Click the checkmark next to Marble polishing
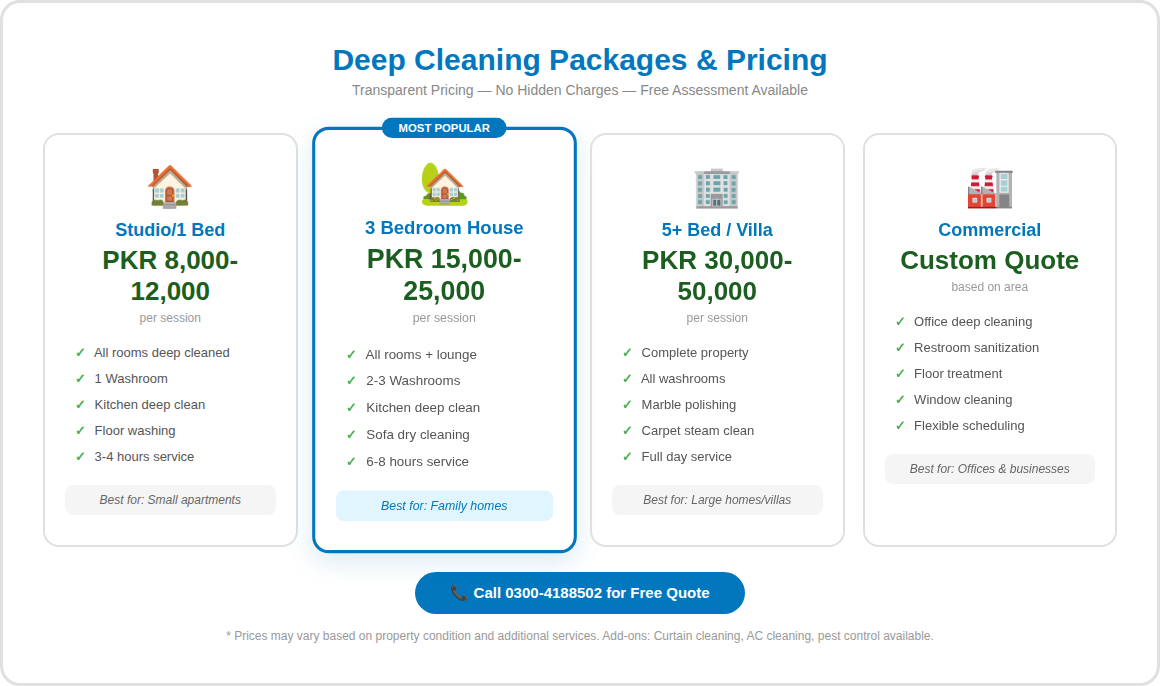The width and height of the screenshot is (1160, 686). click(627, 404)
